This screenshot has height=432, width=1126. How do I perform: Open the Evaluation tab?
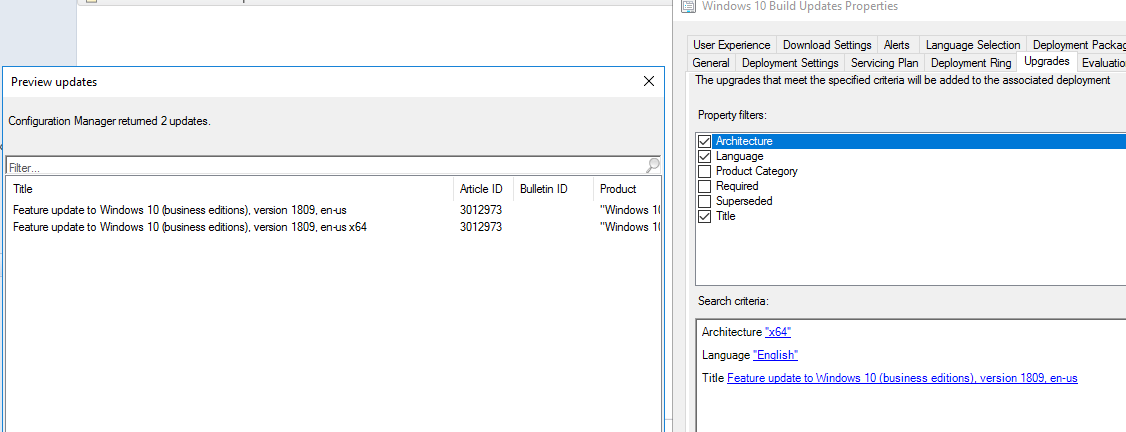pos(1102,62)
